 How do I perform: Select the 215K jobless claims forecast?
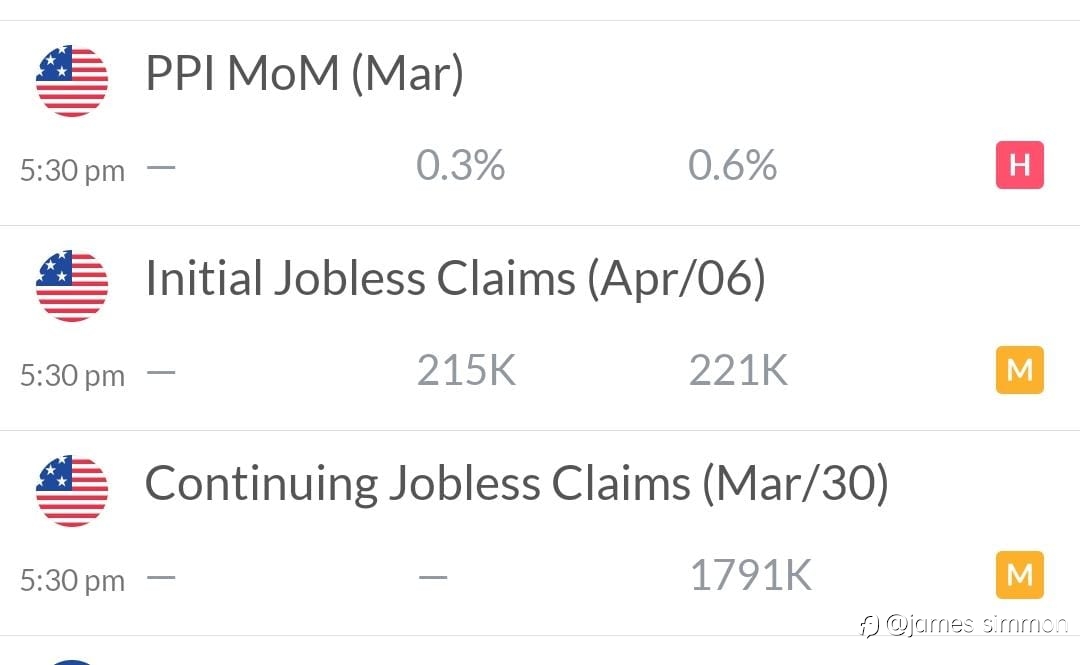(x=466, y=370)
